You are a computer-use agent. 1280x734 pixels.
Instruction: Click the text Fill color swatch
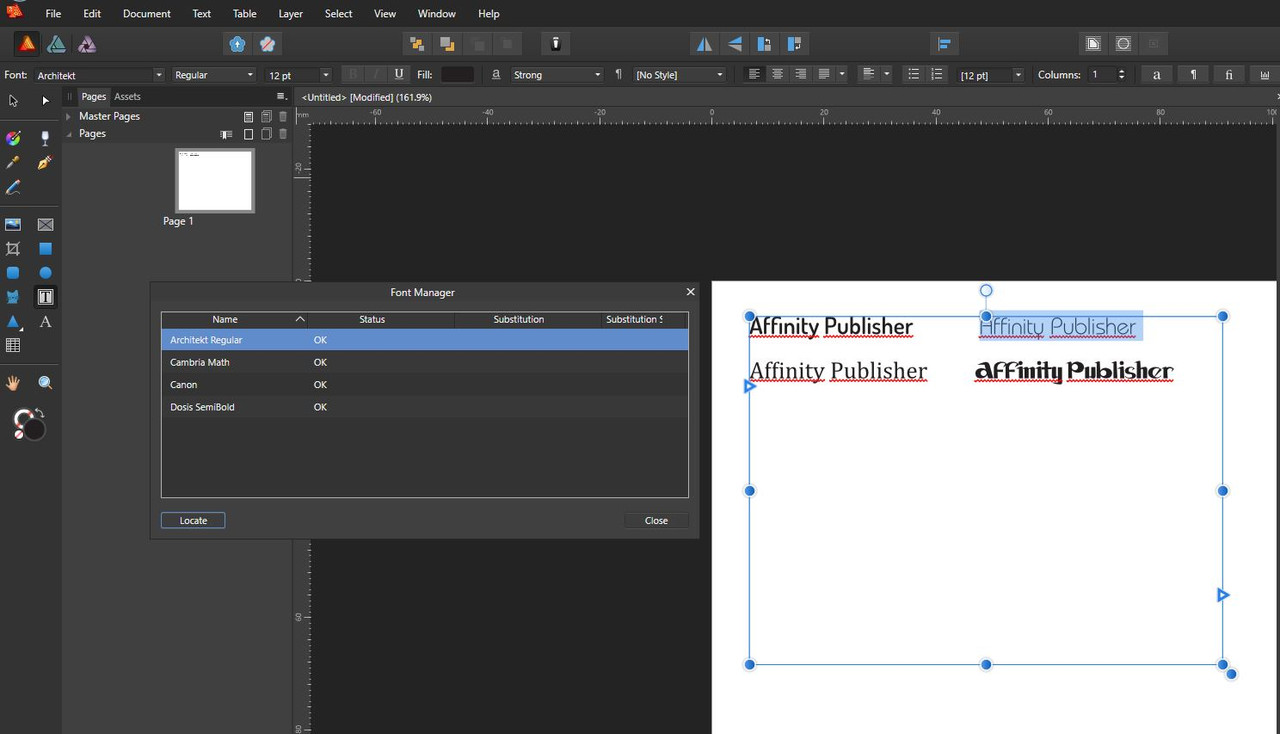tap(458, 74)
